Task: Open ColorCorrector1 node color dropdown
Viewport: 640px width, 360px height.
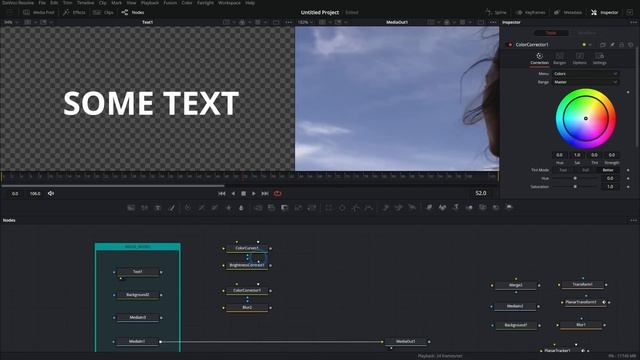Action: [587, 44]
